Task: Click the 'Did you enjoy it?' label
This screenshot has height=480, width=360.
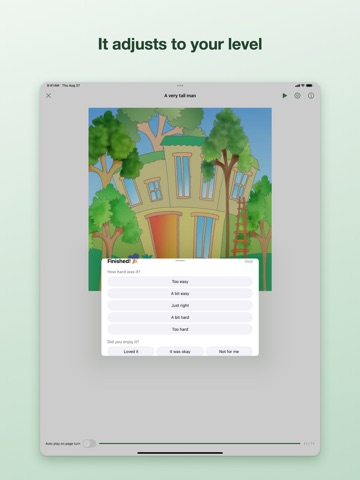Action: (123, 342)
